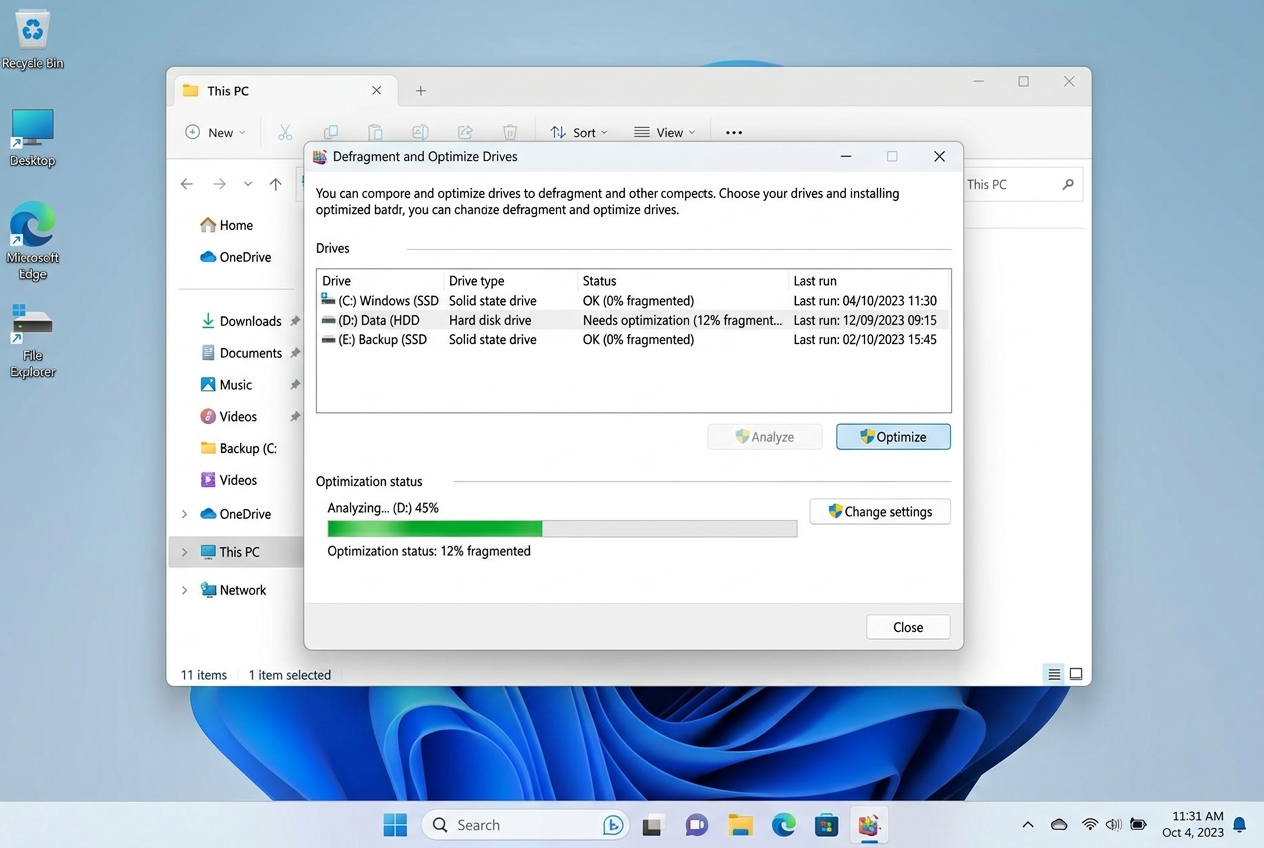The image size is (1264, 848).
Task: Open pinned Videos in the sidebar
Action: click(229, 417)
